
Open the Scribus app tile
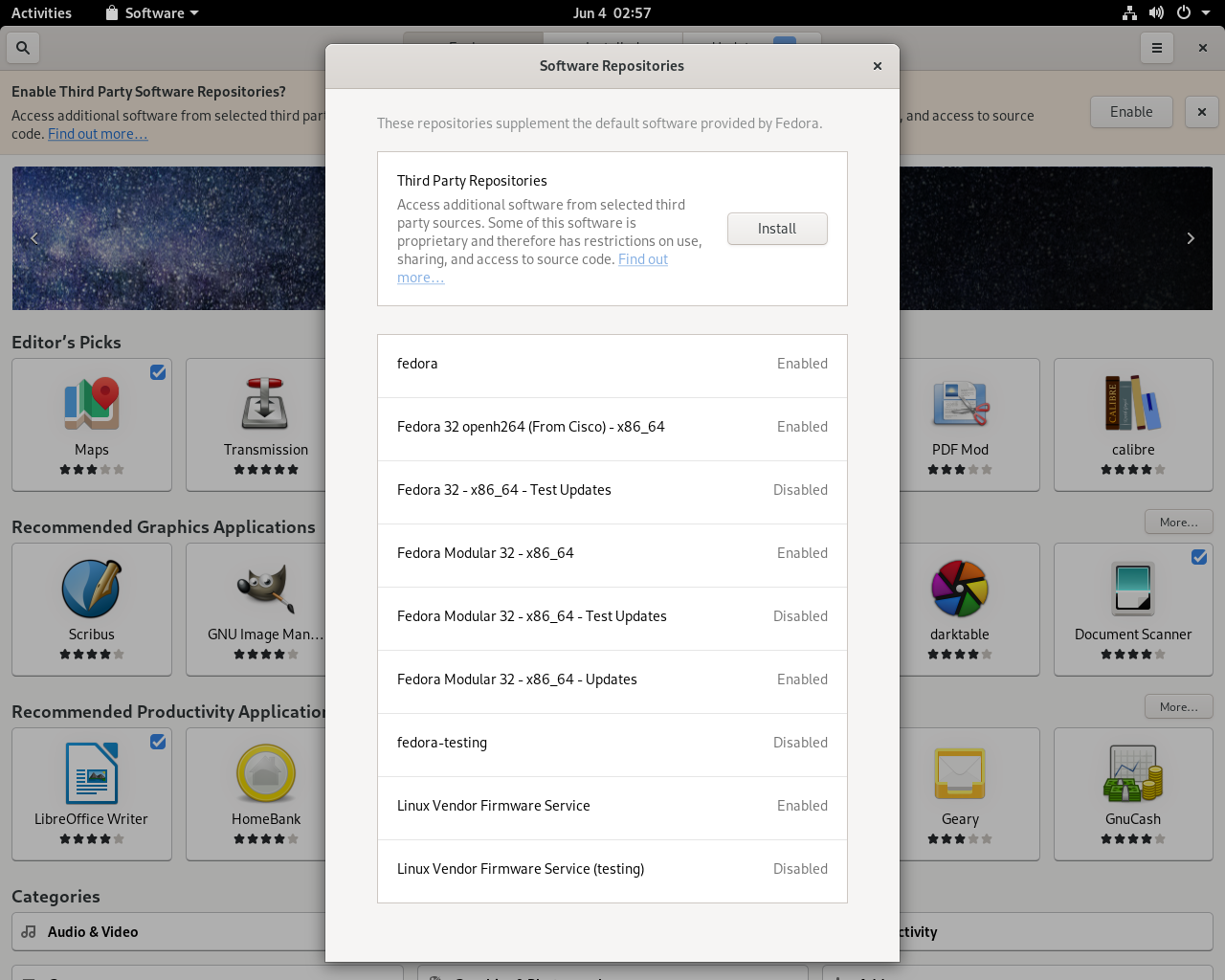click(x=92, y=610)
